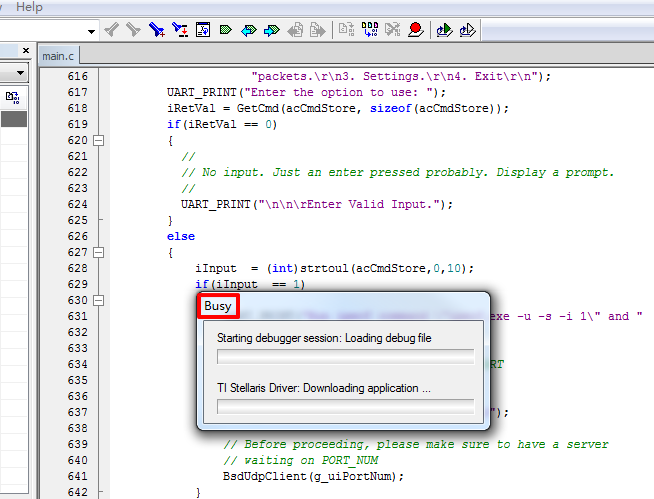Viewport: 654px width, 499px height.
Task: Open the Find dialog with blue flashlight
Action: 156,30
